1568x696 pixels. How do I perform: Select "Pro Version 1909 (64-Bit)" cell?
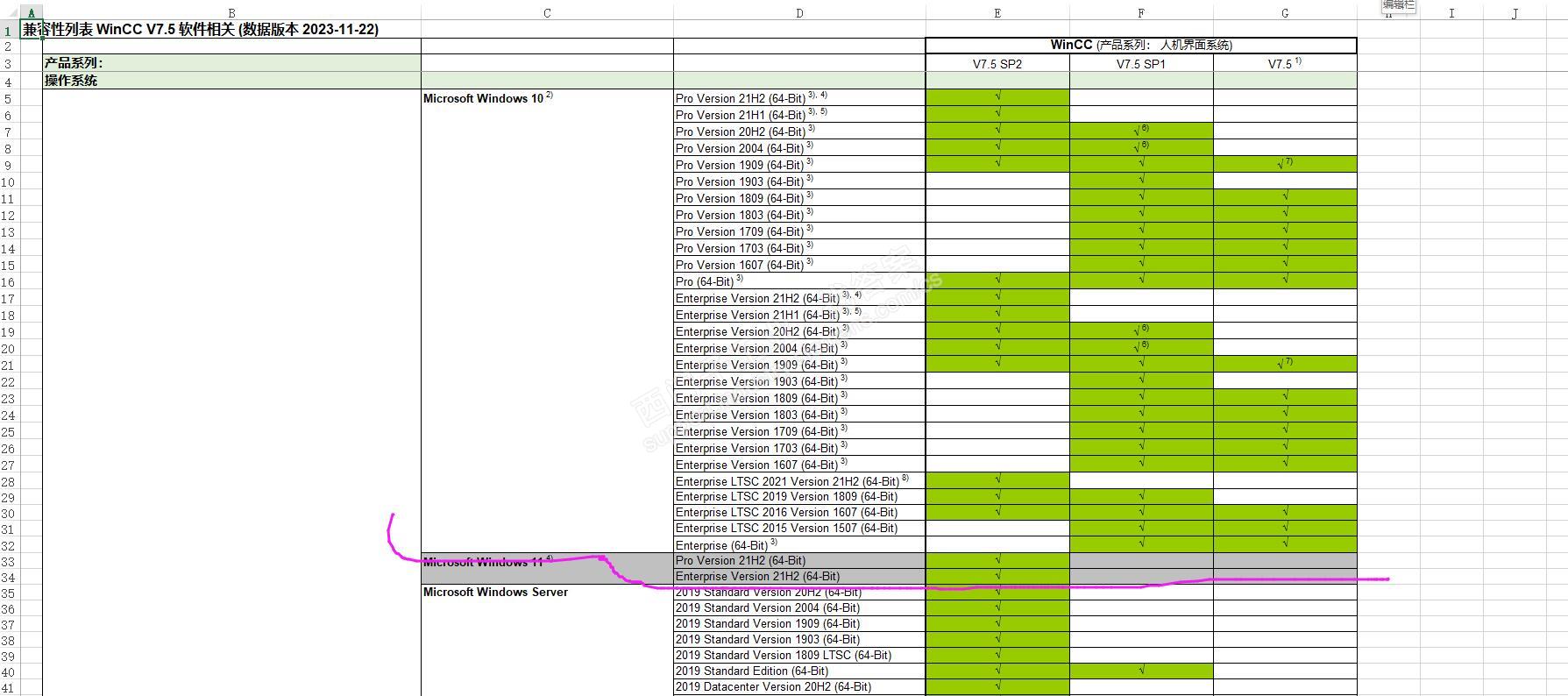(799, 165)
